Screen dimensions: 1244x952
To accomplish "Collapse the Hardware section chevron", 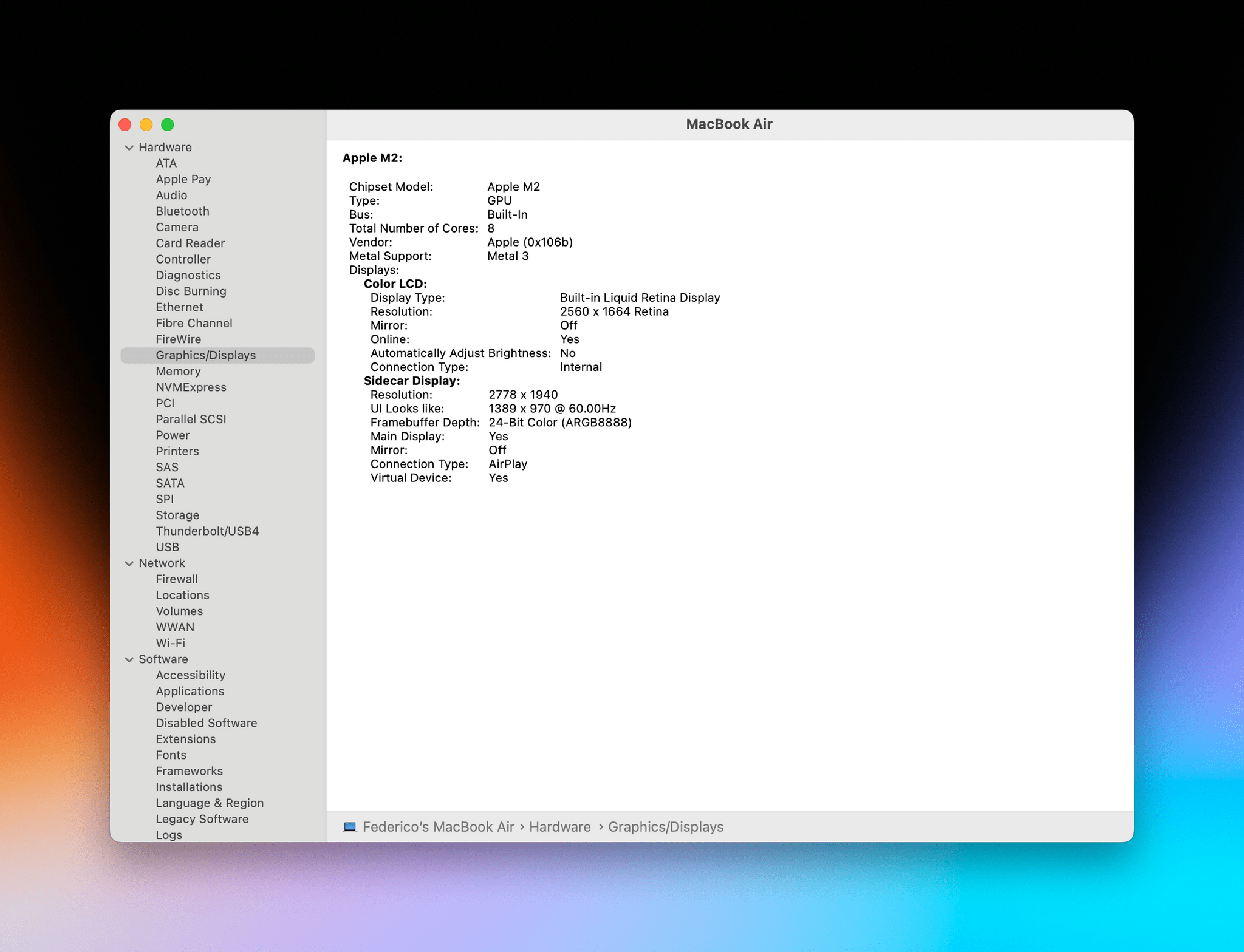I will tap(129, 148).
